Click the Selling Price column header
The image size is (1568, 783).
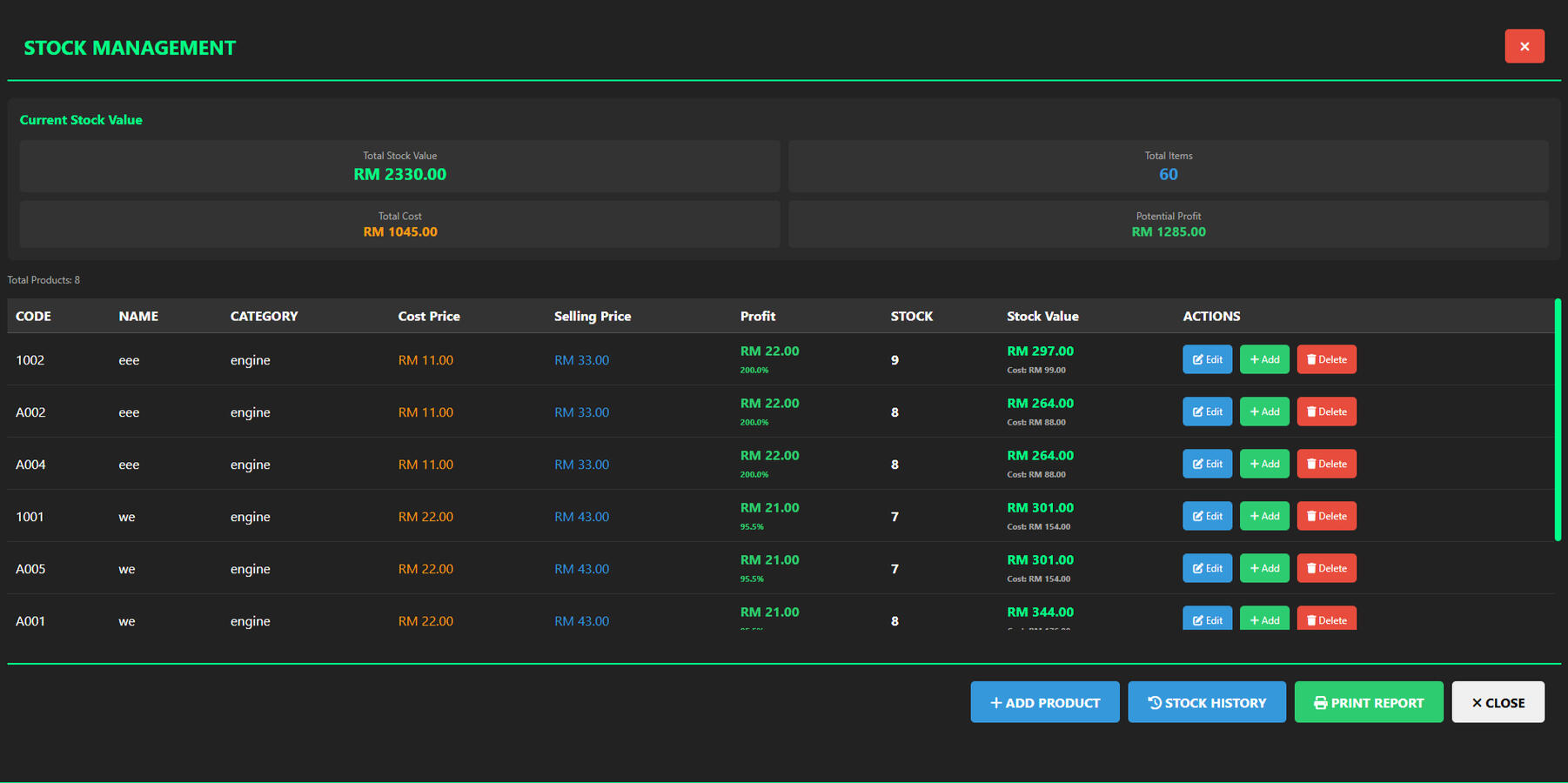pos(592,316)
